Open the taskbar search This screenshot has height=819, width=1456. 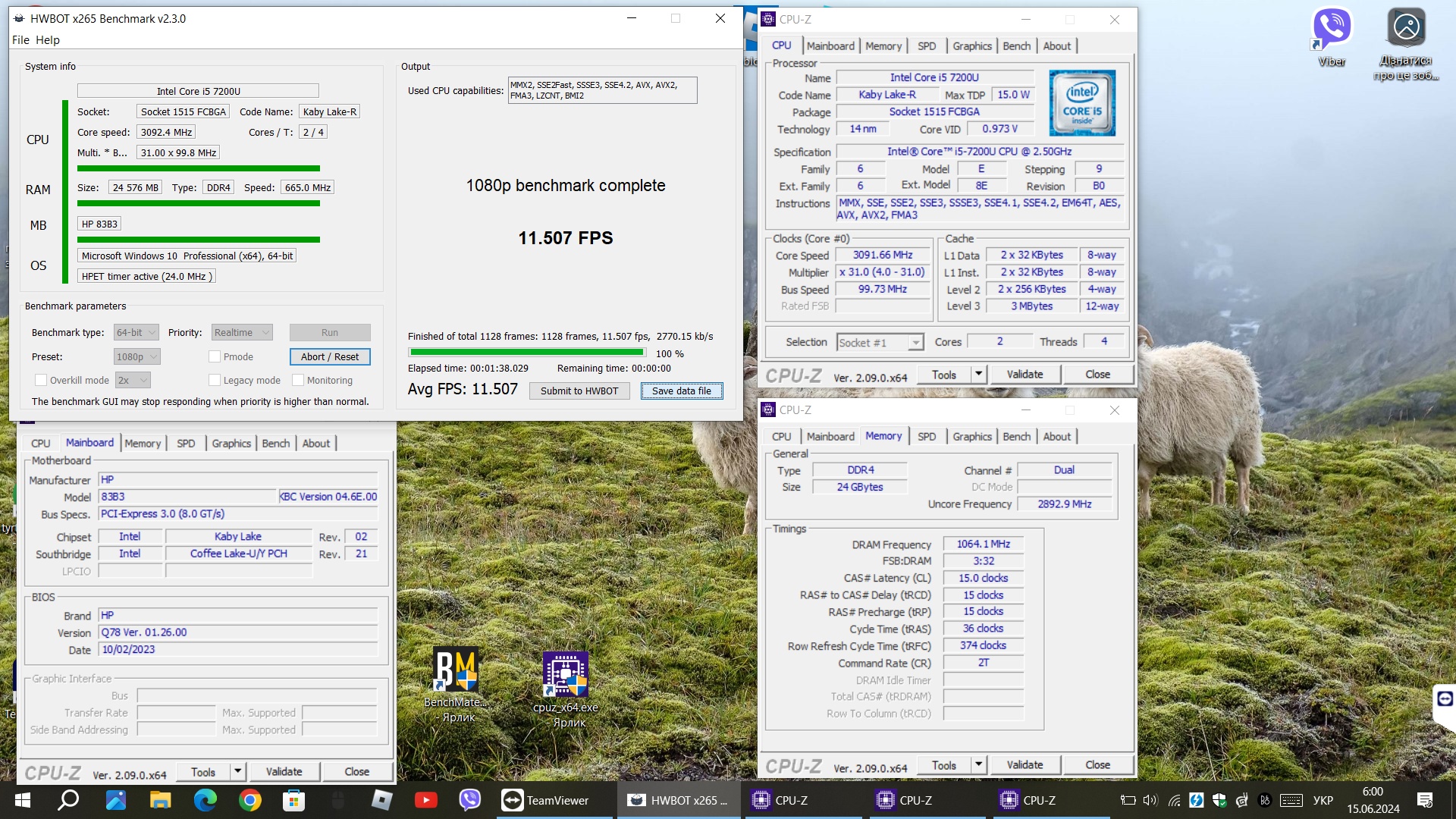[x=68, y=800]
